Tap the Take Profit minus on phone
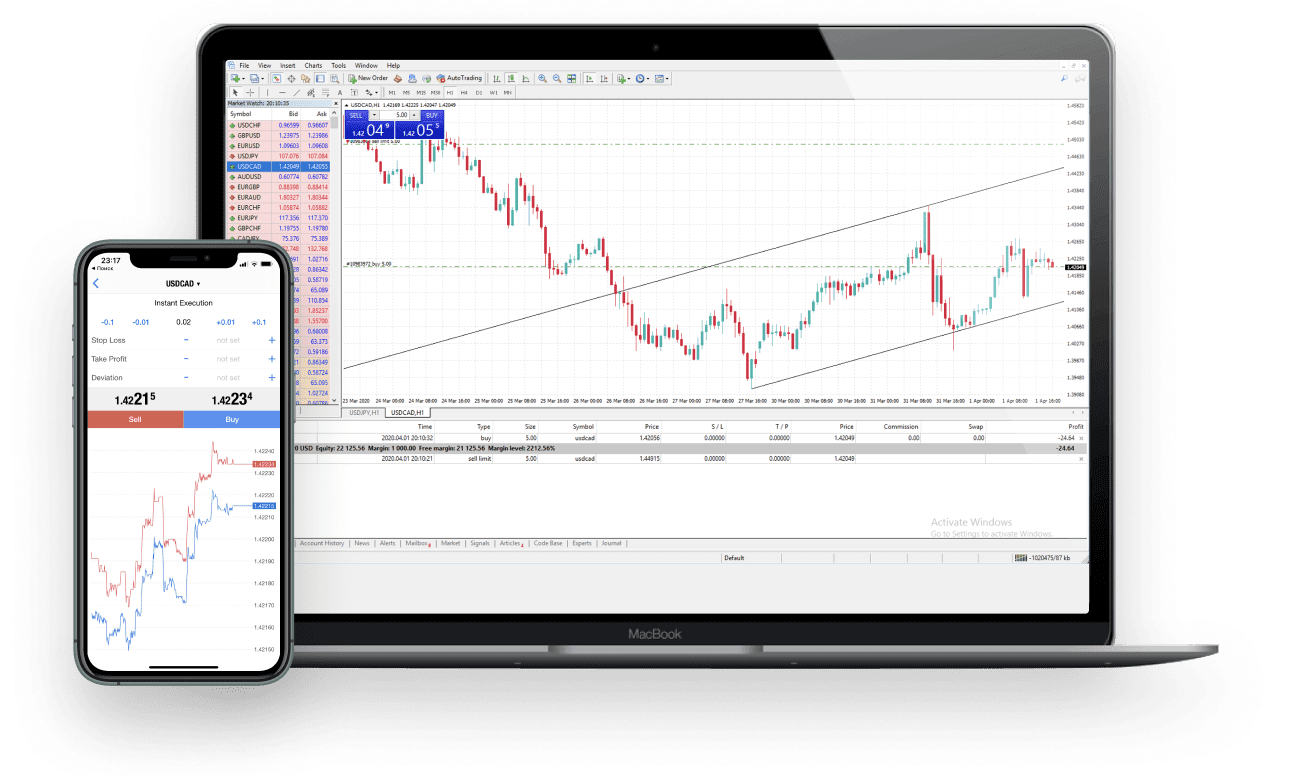Viewport: 1292px width, 775px height. (x=186, y=359)
